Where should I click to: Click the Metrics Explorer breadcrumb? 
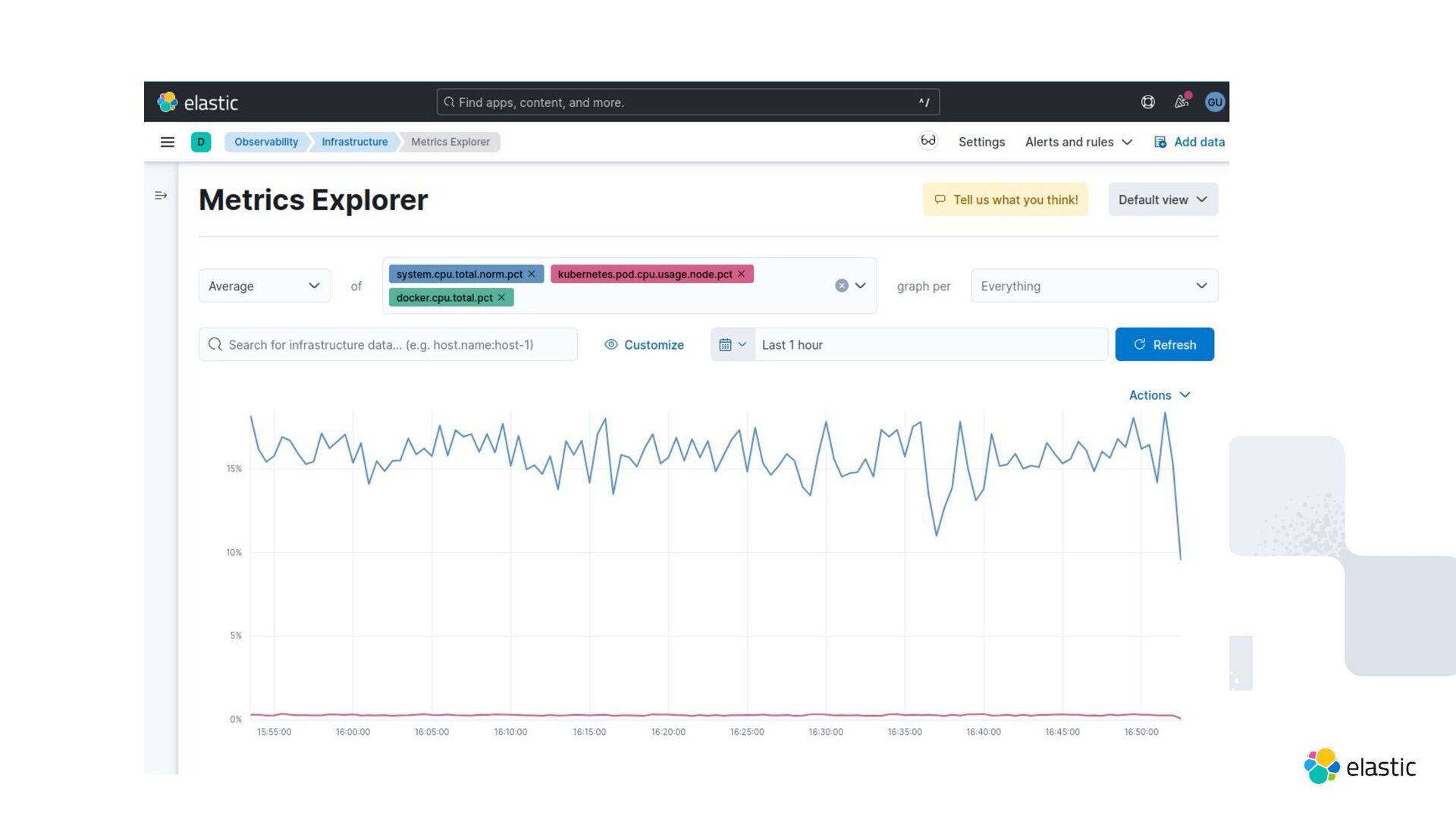pyautogui.click(x=450, y=142)
